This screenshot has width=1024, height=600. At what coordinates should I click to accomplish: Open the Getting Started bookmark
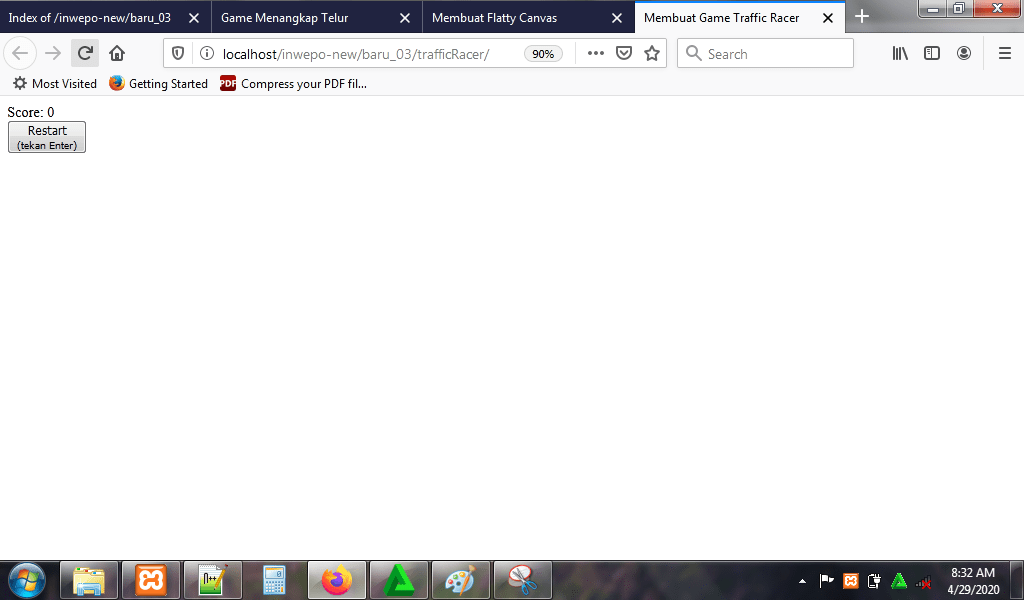tap(158, 84)
